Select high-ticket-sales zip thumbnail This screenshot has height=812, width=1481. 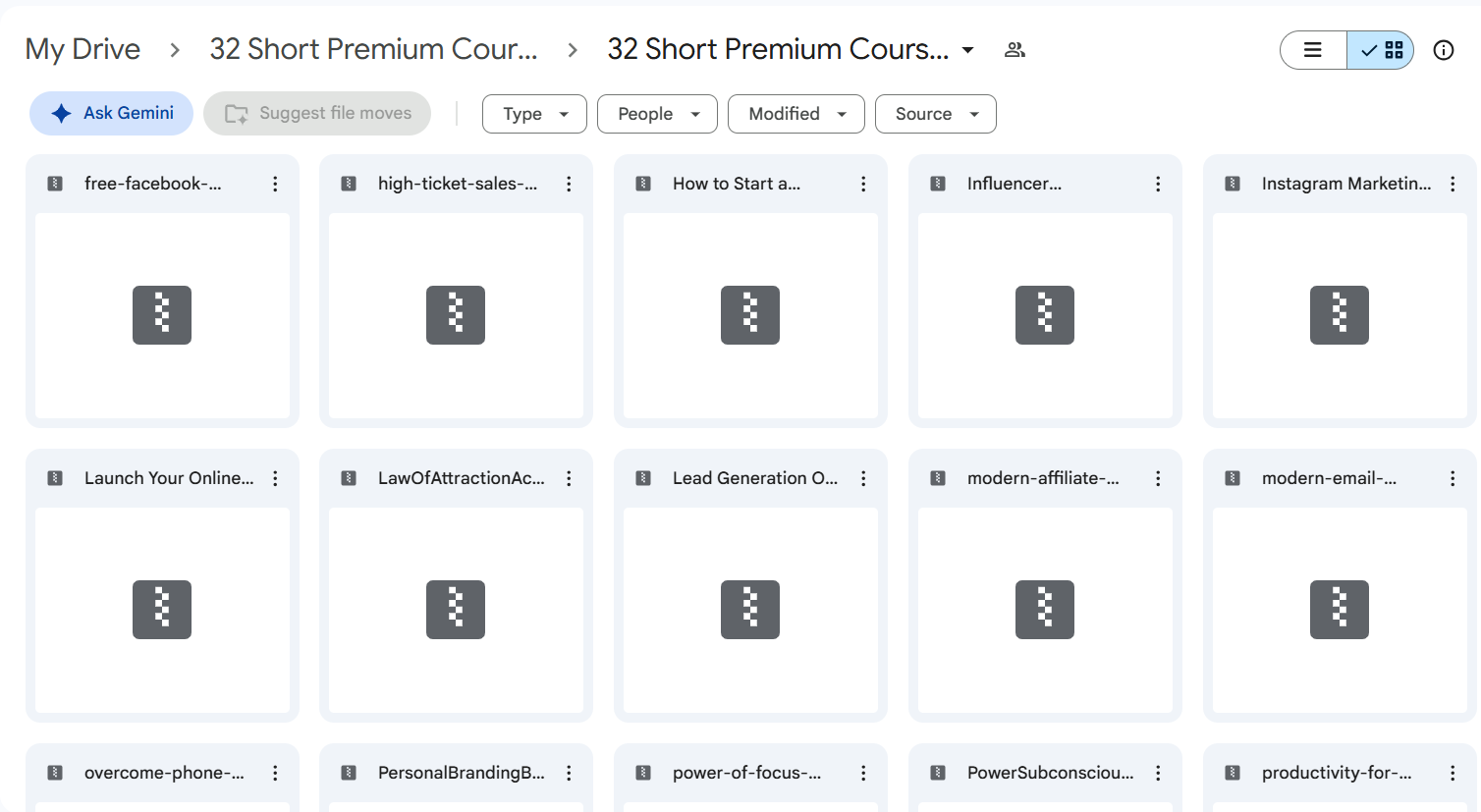[x=456, y=315]
